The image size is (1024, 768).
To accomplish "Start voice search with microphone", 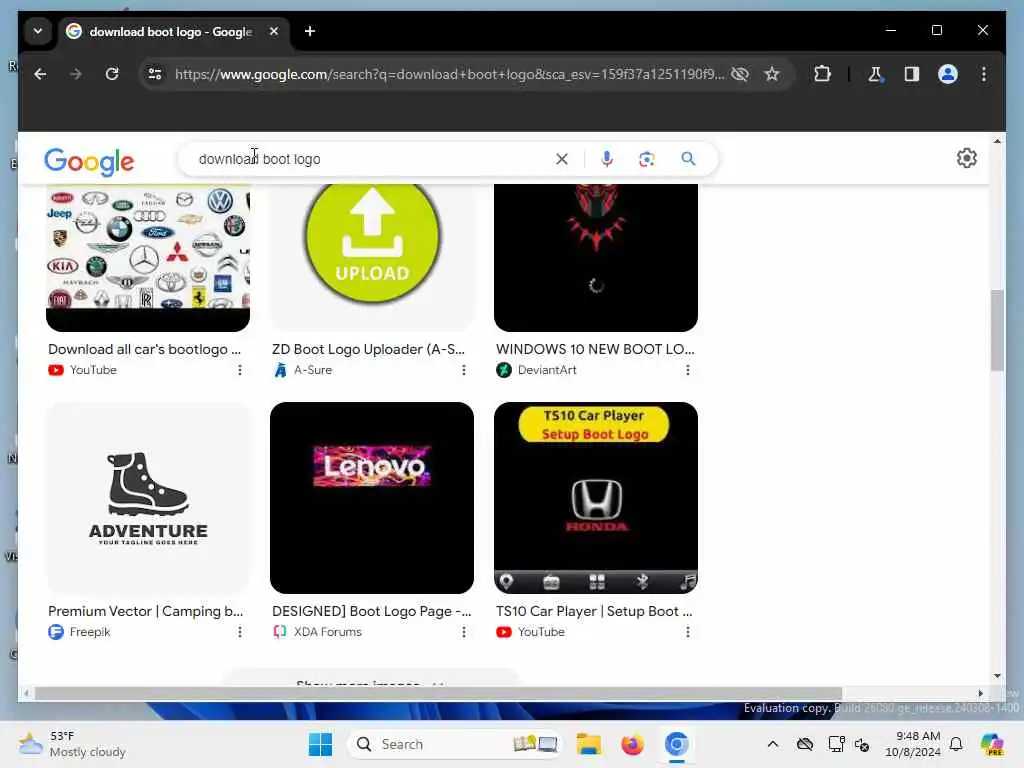I will pyautogui.click(x=607, y=159).
